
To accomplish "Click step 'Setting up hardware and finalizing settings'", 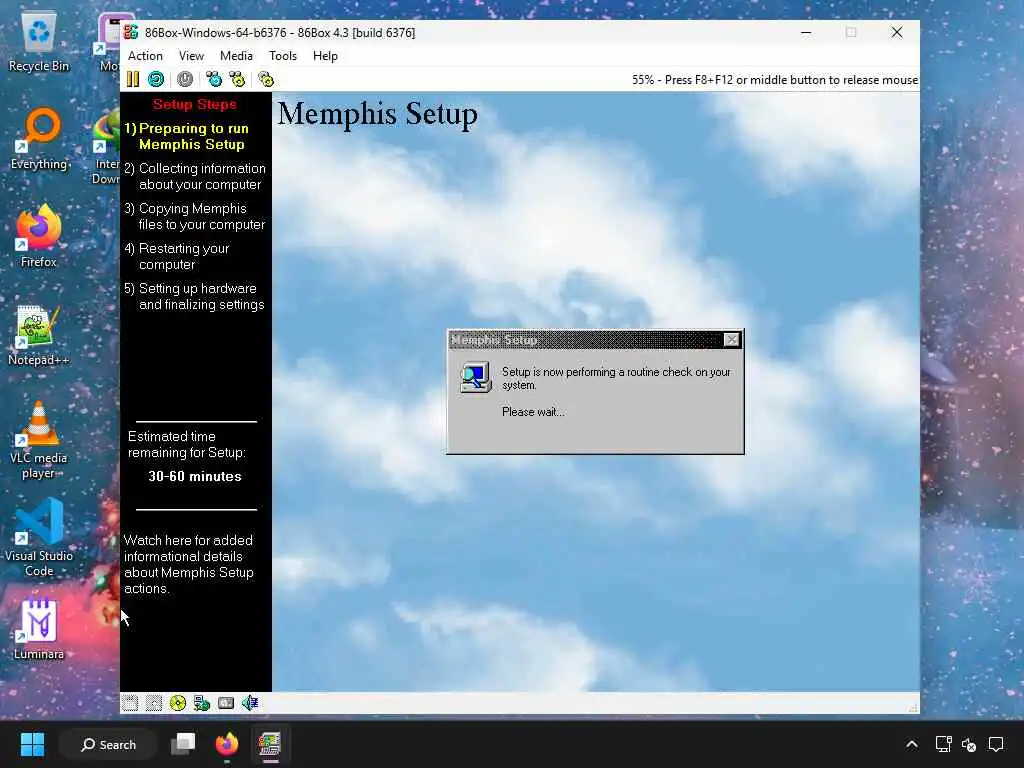I will point(195,296).
